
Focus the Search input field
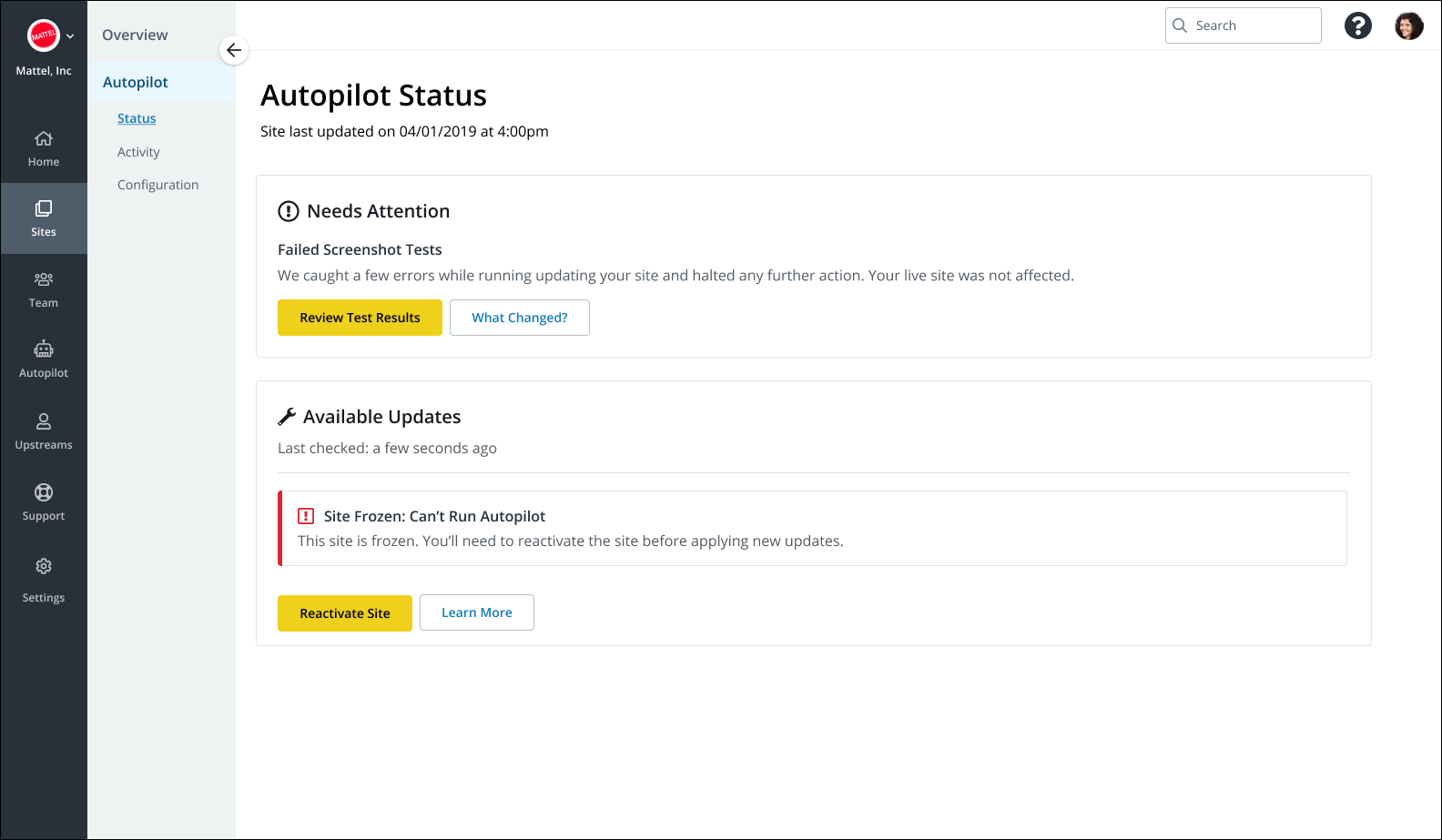[x=1254, y=25]
